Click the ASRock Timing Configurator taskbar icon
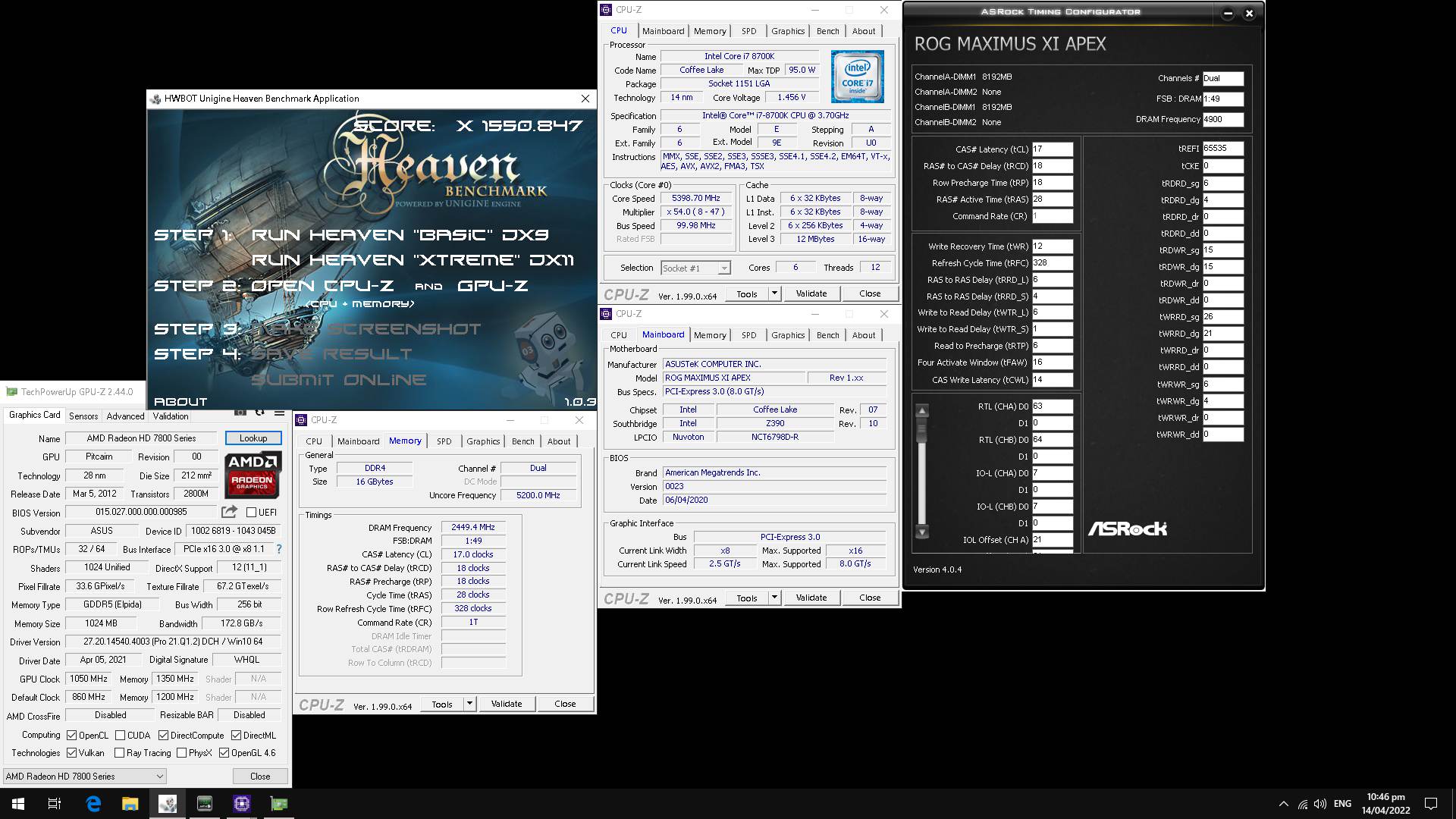The image size is (1456, 819). coord(205,804)
